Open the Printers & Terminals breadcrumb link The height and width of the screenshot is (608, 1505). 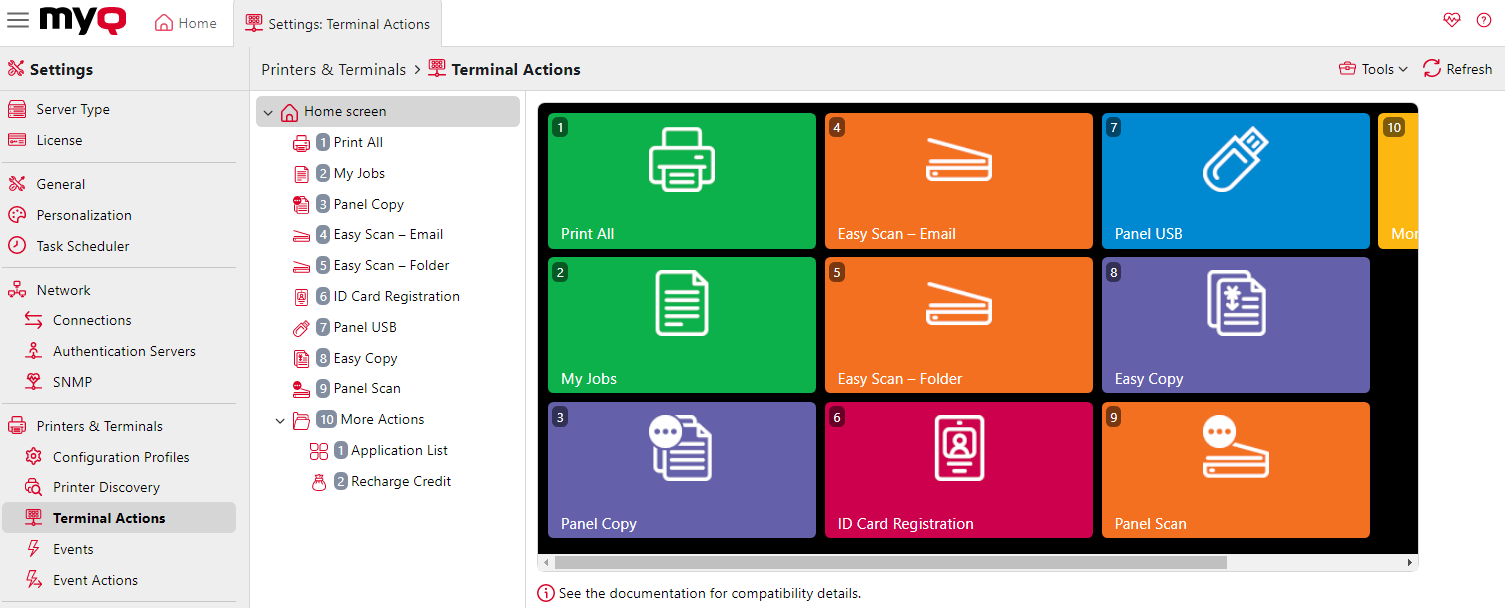[x=333, y=69]
